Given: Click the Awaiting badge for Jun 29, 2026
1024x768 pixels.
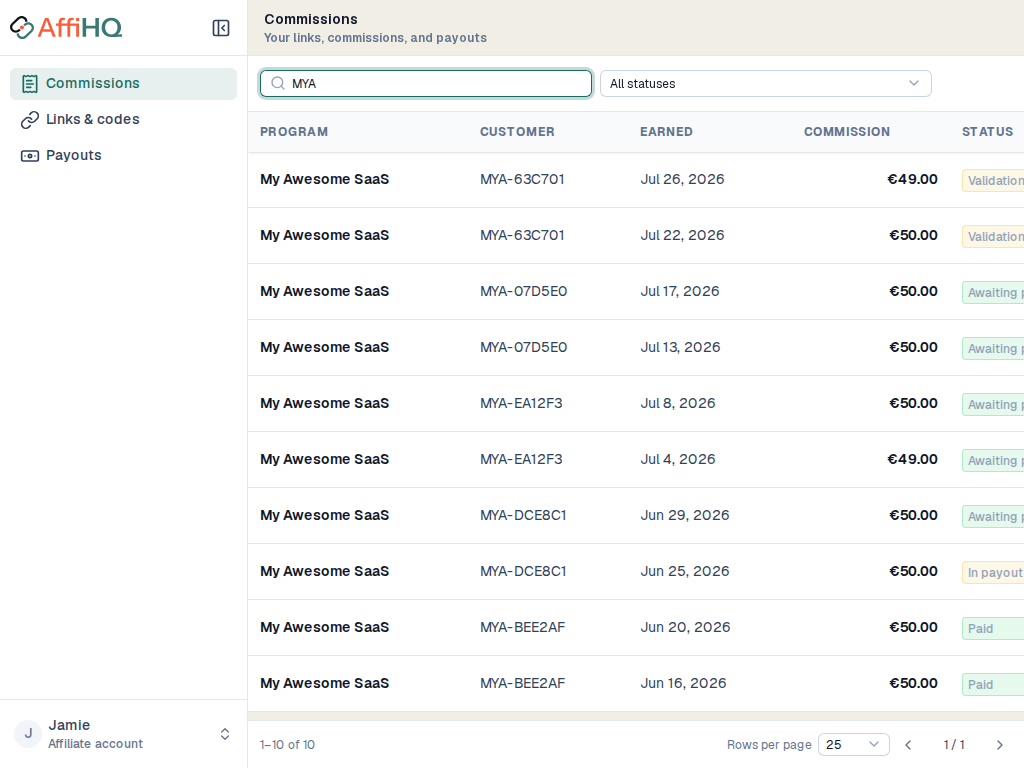Looking at the screenshot, I should [993, 517].
